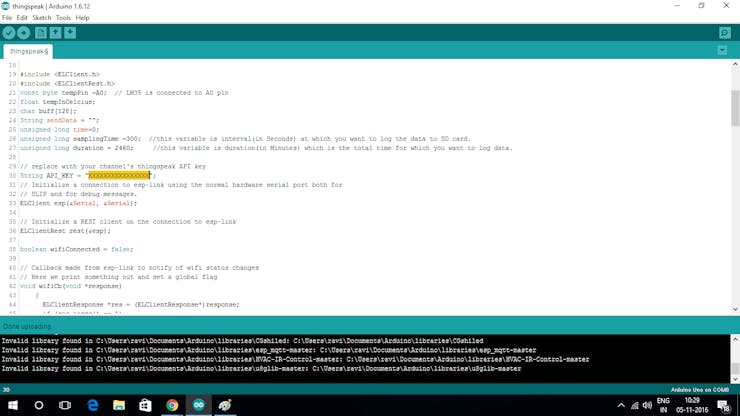Click the console message about esp_mqtt-master
The height and width of the screenshot is (416, 740).
coord(269,350)
